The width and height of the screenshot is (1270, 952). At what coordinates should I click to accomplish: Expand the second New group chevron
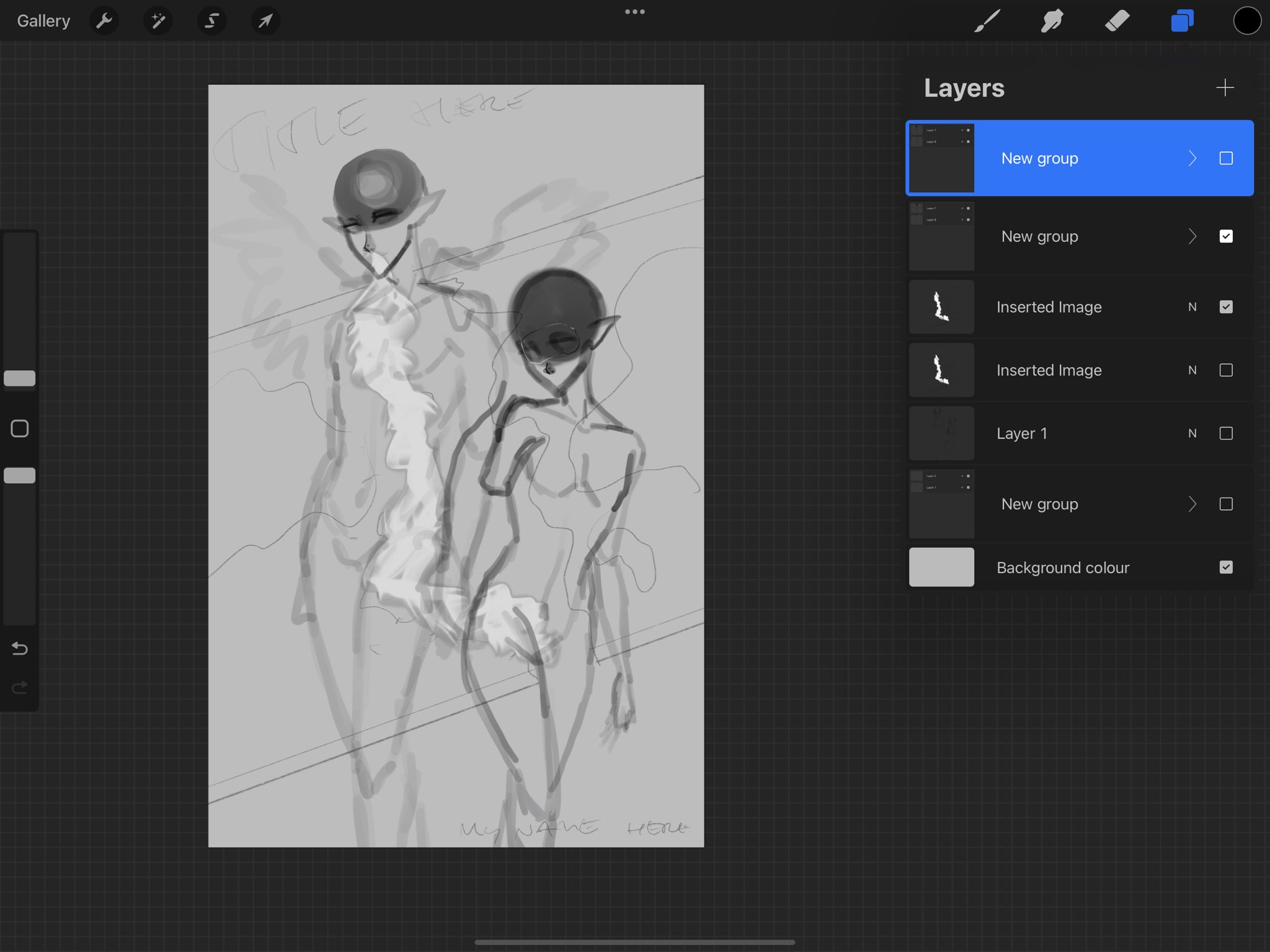pos(1192,236)
